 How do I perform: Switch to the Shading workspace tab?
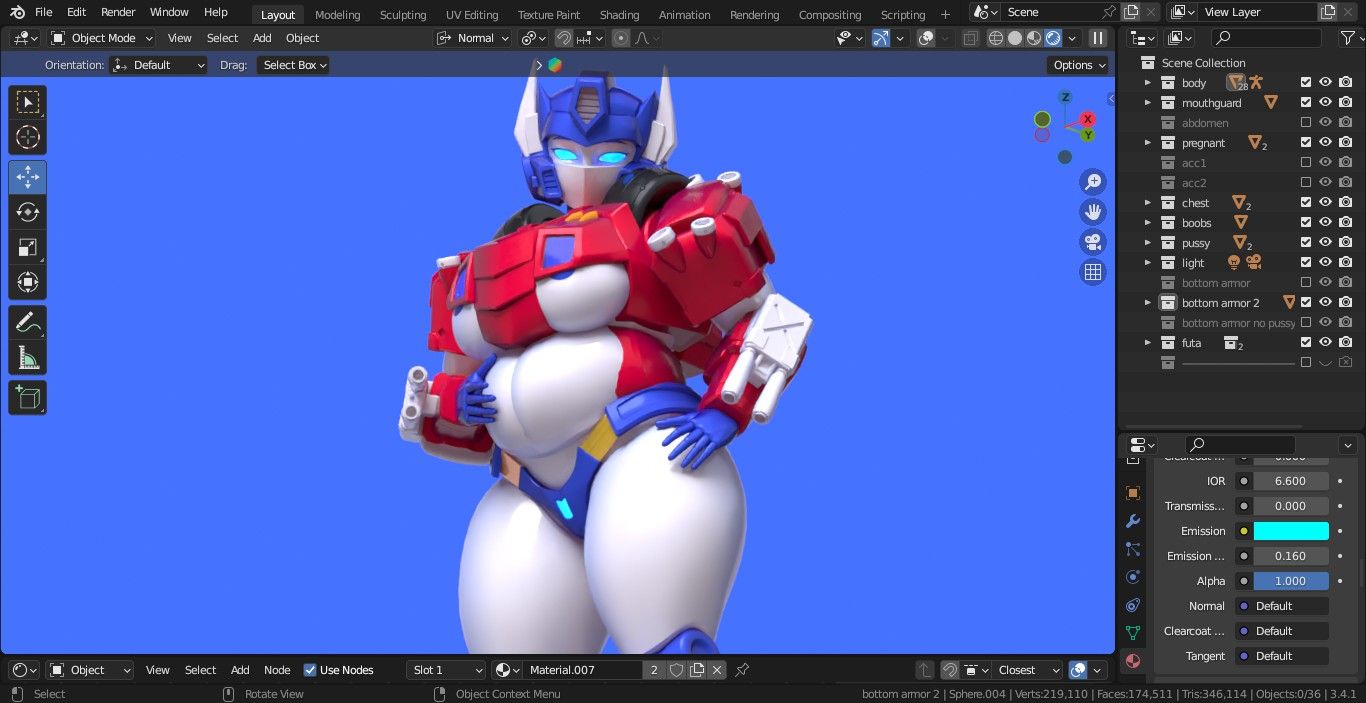click(619, 15)
